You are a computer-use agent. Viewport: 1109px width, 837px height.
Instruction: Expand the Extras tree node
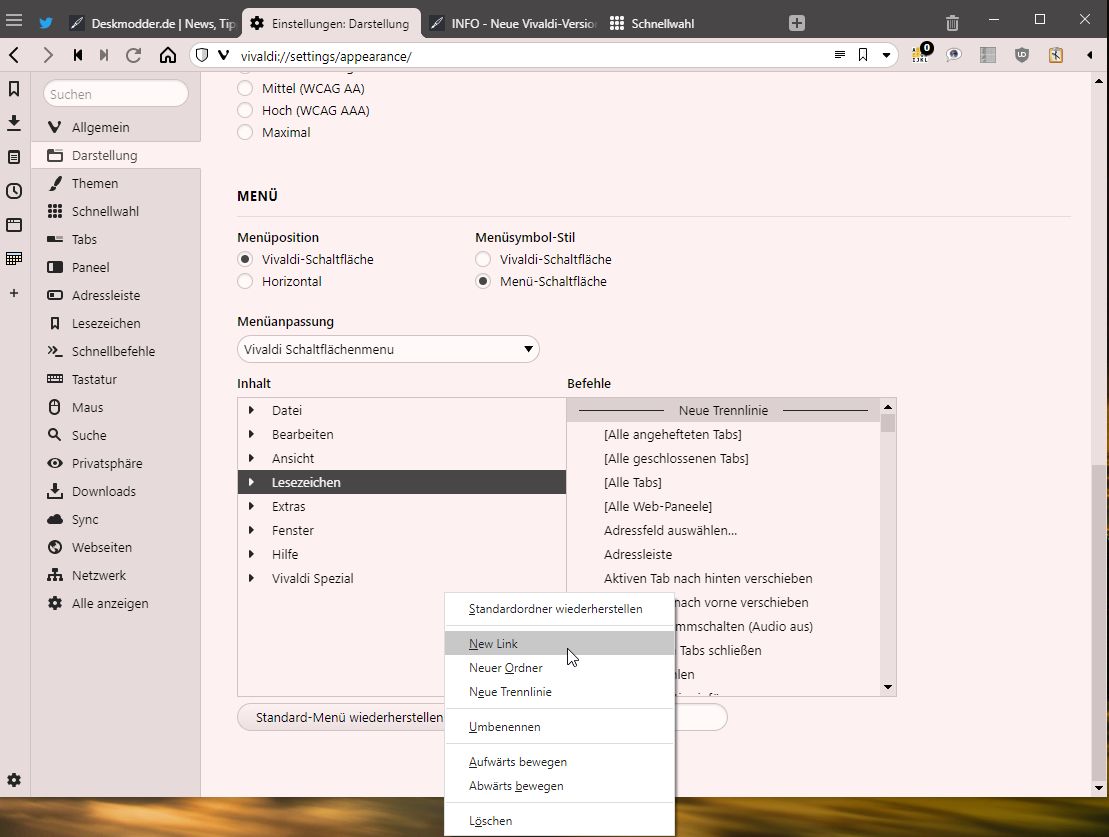(251, 507)
